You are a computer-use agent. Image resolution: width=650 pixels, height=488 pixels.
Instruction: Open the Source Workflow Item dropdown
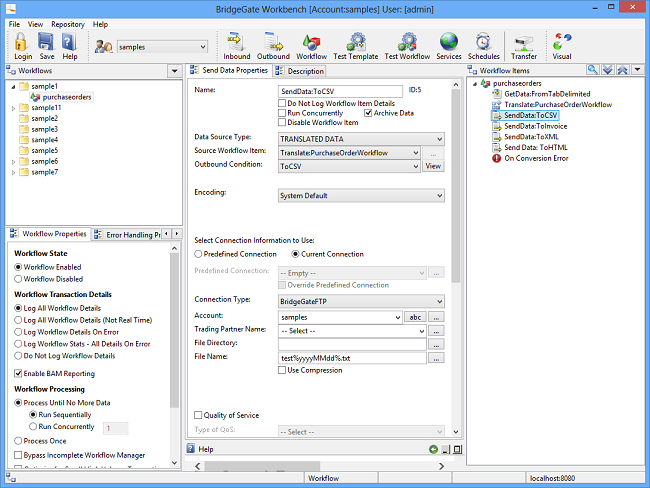(x=349, y=153)
